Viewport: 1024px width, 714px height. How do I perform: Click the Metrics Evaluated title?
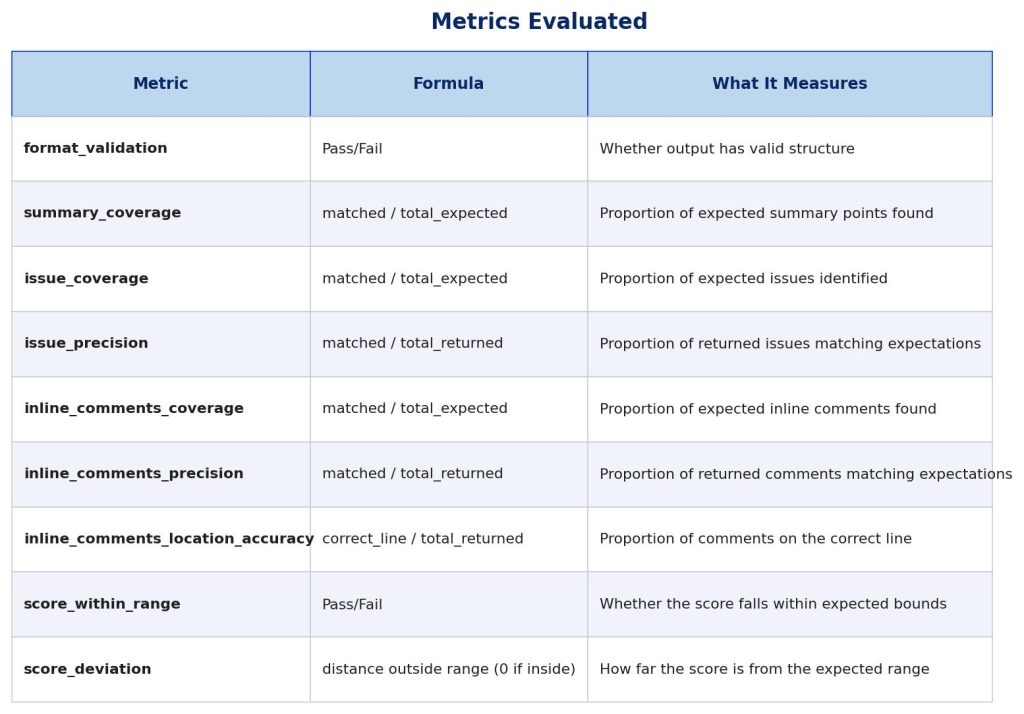click(x=539, y=22)
